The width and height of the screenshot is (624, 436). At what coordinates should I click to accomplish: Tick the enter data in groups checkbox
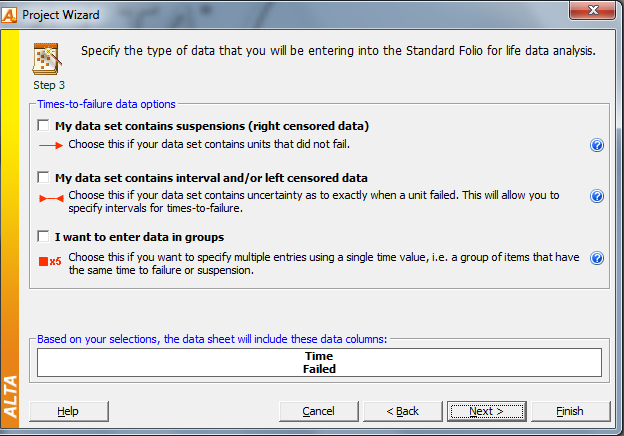pyautogui.click(x=43, y=236)
